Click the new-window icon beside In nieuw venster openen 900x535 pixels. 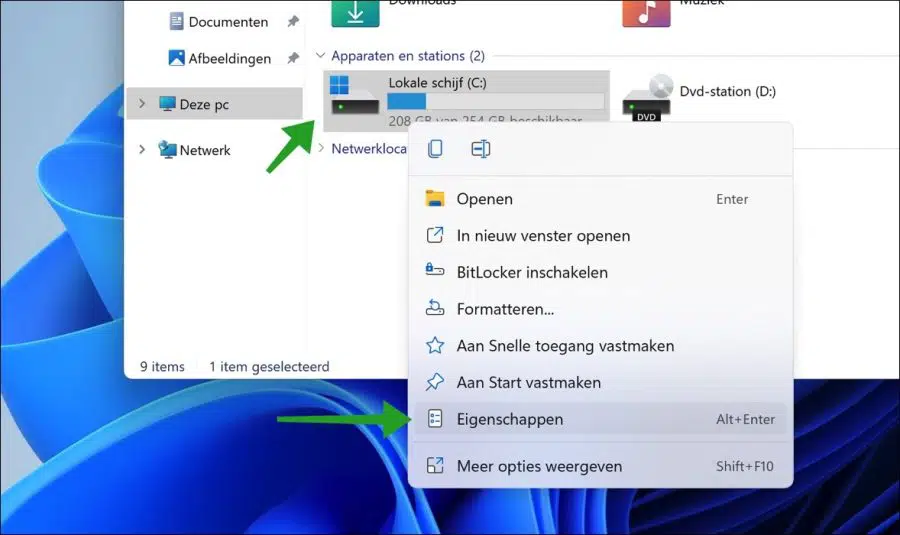[x=435, y=235]
